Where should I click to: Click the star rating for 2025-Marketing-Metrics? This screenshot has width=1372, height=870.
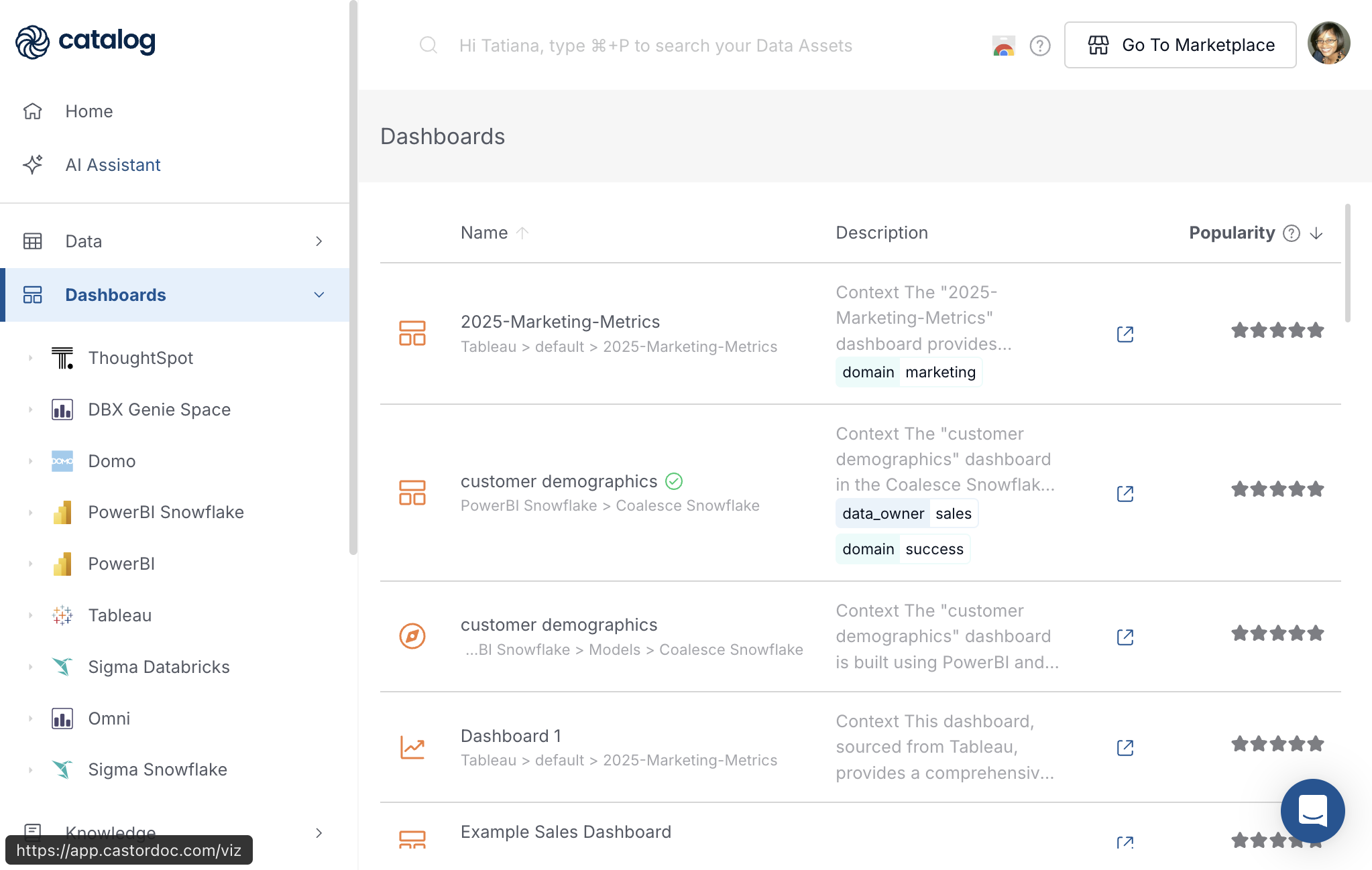click(x=1277, y=330)
